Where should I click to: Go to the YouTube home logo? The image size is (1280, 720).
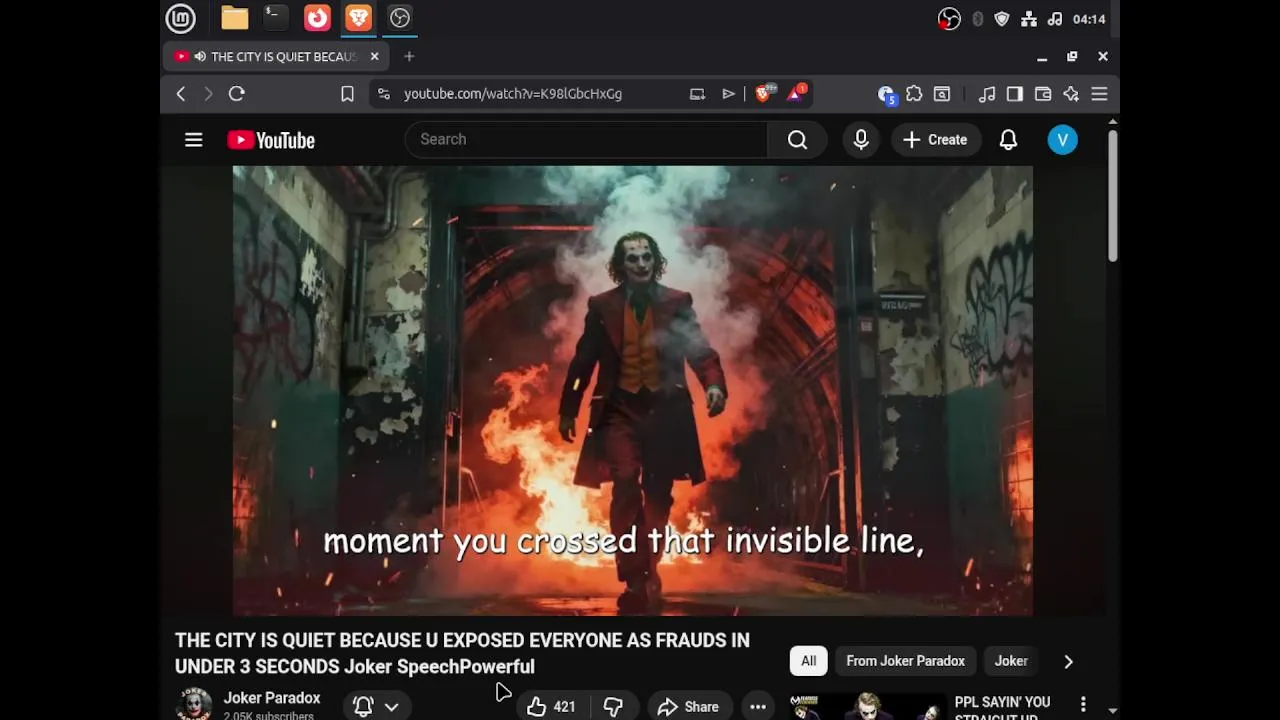271,140
